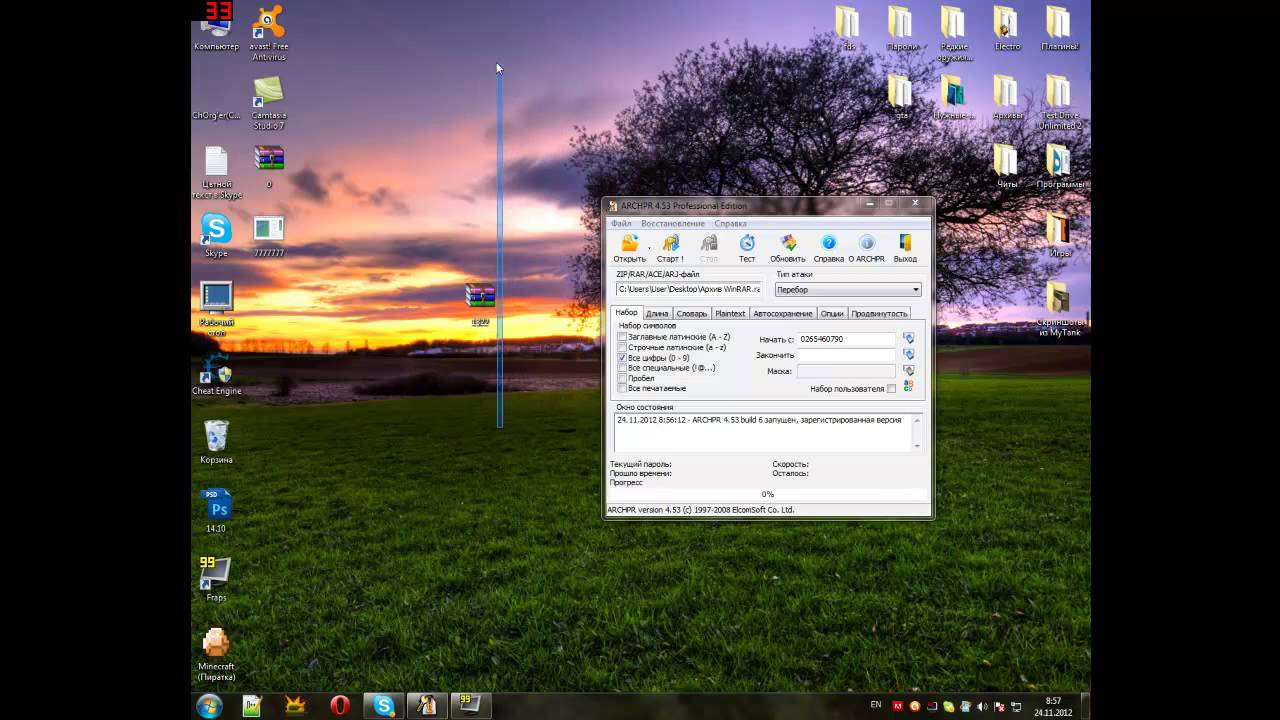Click the icon beside Закончить field
Screen dimensions: 1280x720
click(908, 355)
